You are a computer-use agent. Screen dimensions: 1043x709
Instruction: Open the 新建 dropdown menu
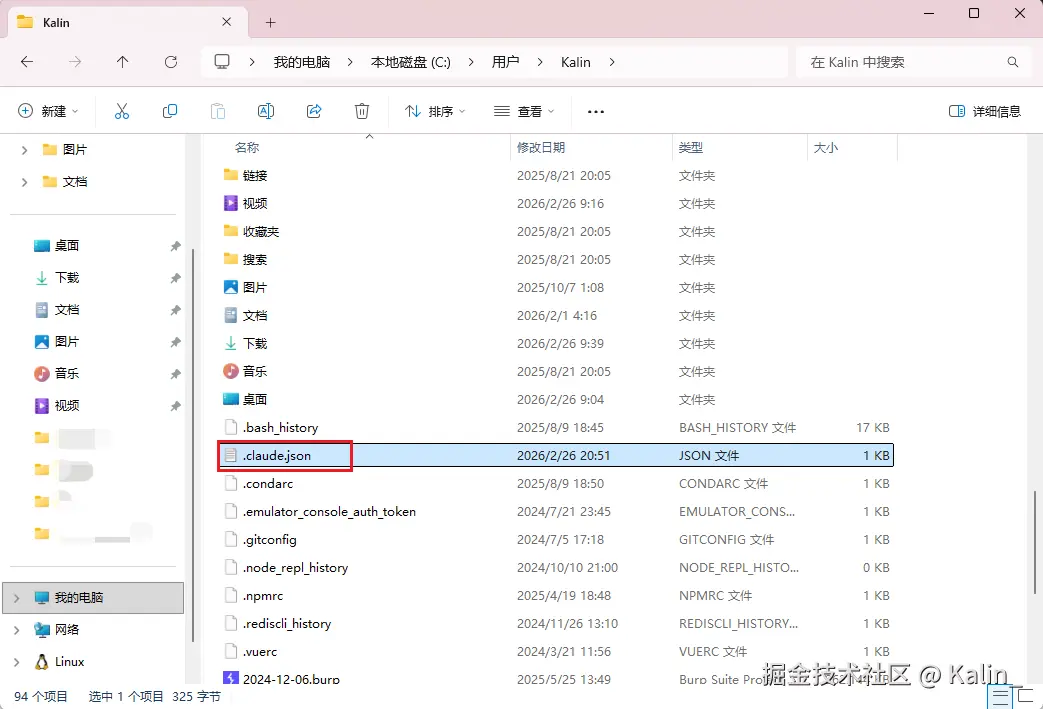(x=48, y=111)
